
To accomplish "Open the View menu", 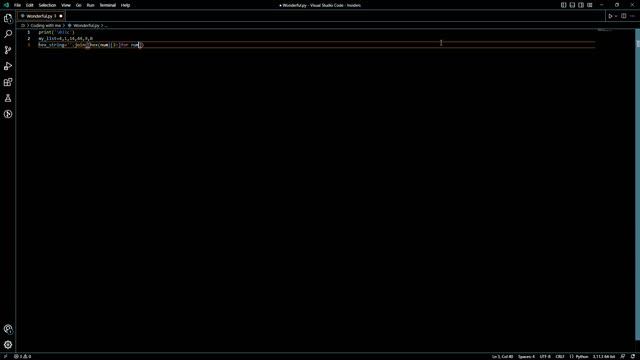I will pyautogui.click(x=66, y=5).
